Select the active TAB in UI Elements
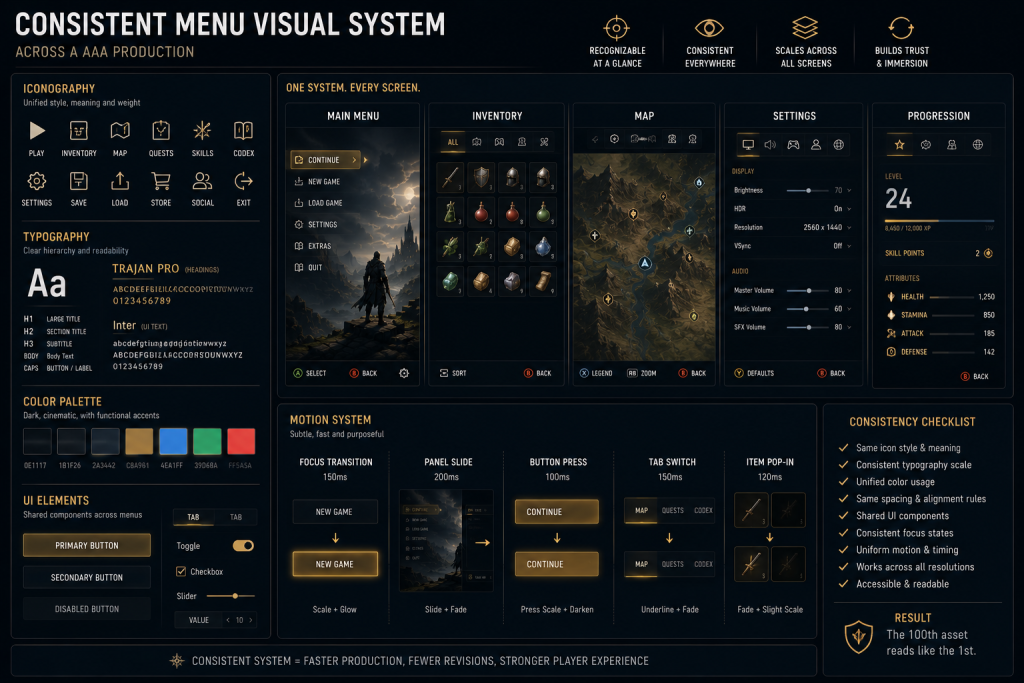Viewport: 1024px width, 683px height. [x=193, y=517]
